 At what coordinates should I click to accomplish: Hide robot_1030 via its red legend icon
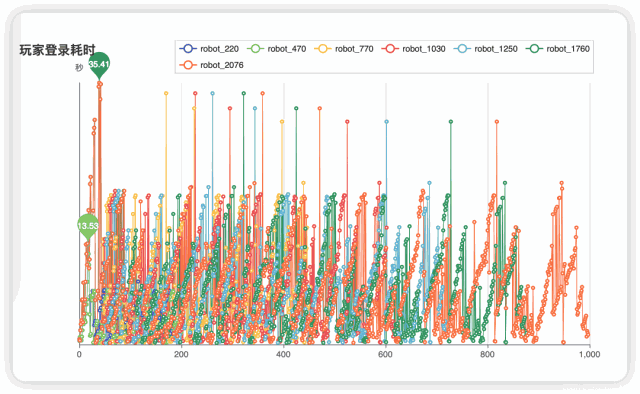[390, 49]
